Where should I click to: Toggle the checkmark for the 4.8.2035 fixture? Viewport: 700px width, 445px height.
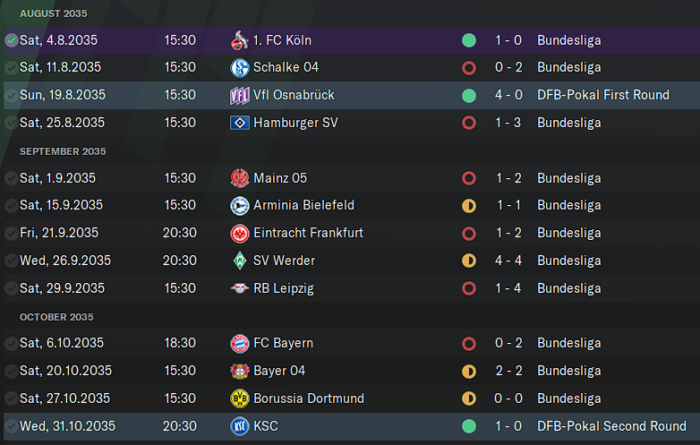11,40
